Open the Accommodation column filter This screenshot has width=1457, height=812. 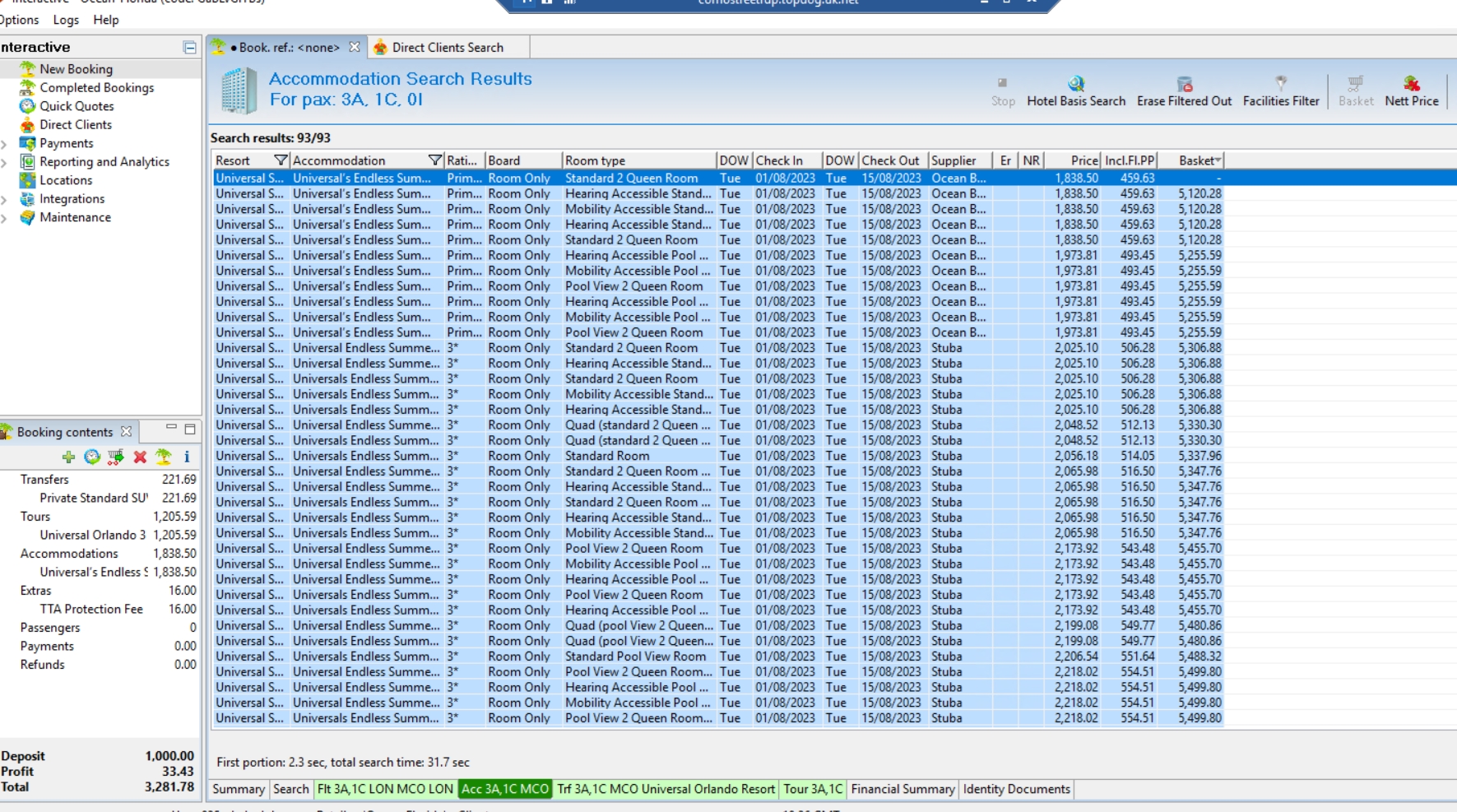pyautogui.click(x=435, y=160)
